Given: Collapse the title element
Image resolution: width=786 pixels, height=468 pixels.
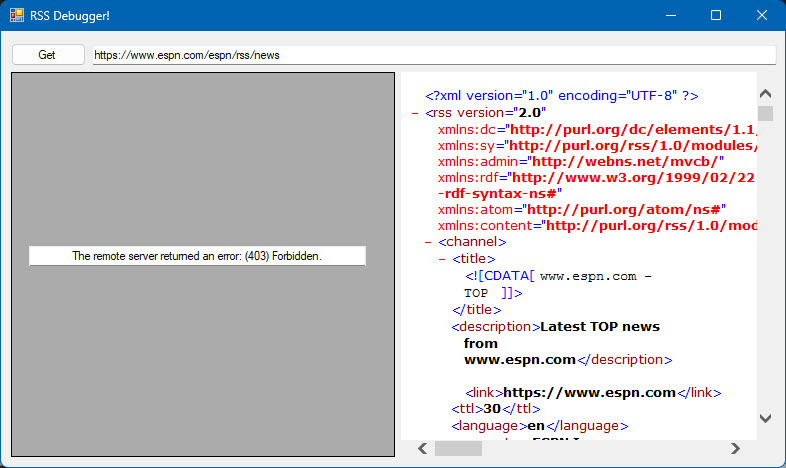Looking at the screenshot, I should click(x=442, y=260).
